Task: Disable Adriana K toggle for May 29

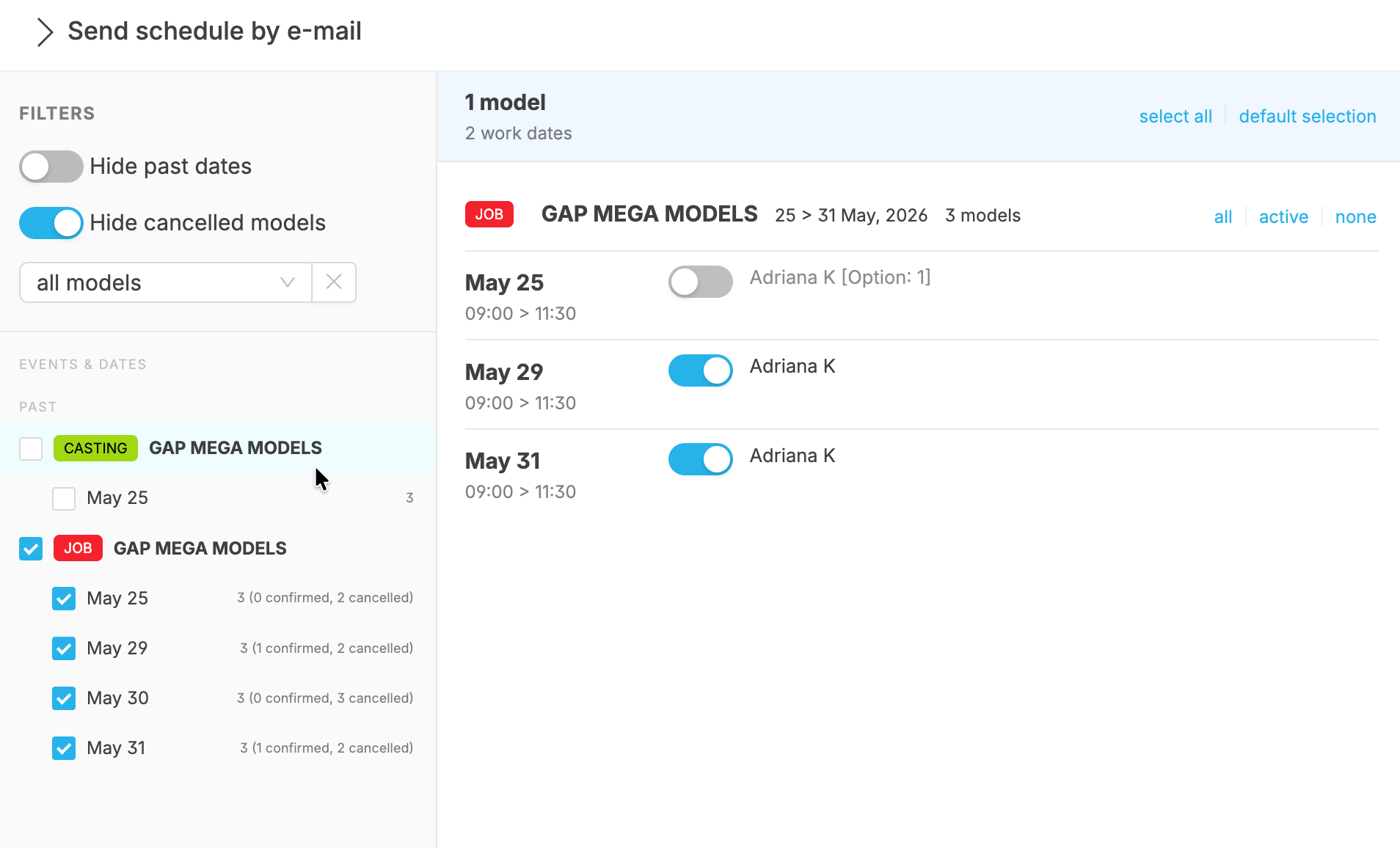Action: (x=700, y=370)
